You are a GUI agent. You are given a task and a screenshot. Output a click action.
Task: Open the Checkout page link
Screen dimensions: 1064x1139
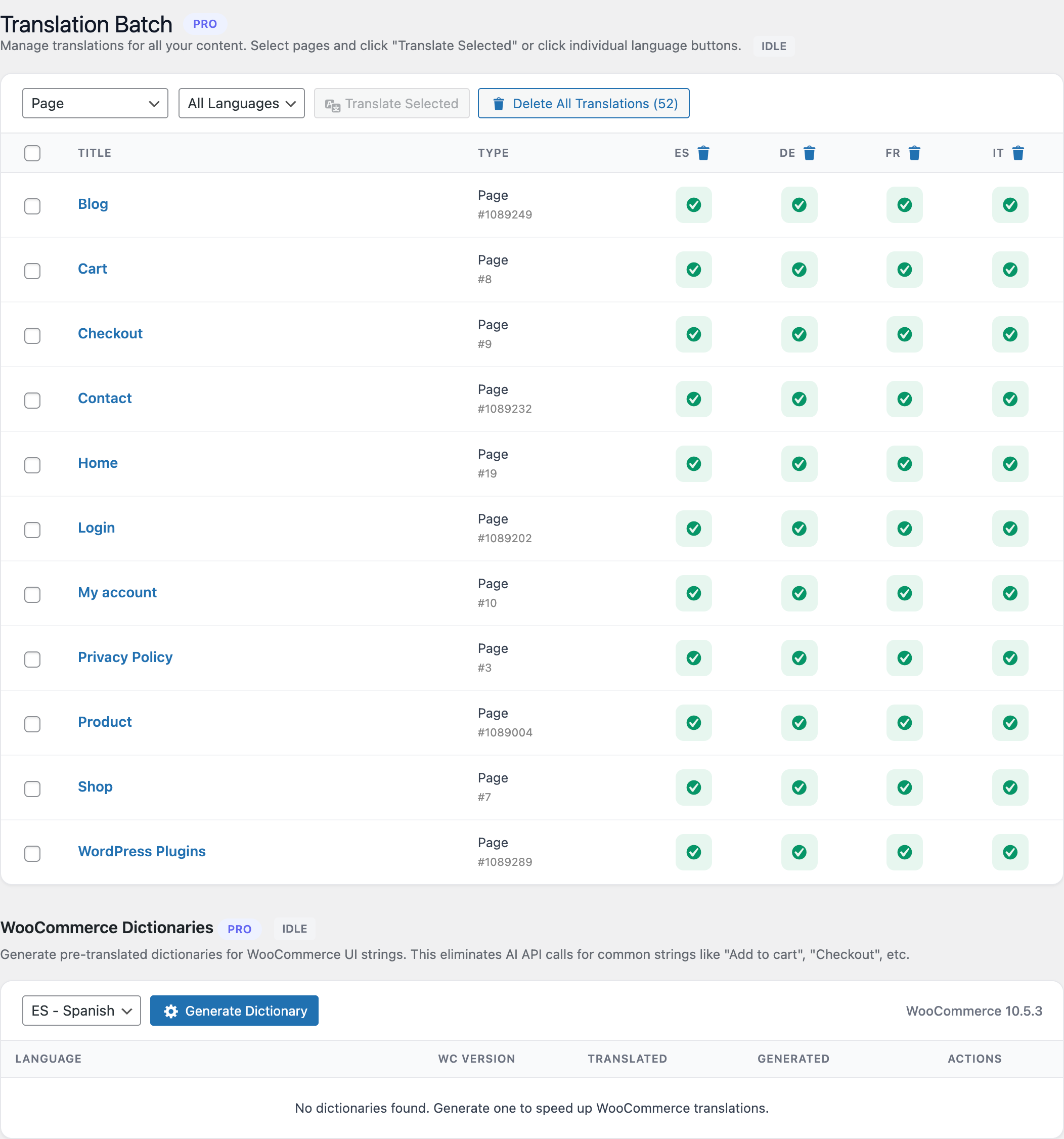(110, 333)
